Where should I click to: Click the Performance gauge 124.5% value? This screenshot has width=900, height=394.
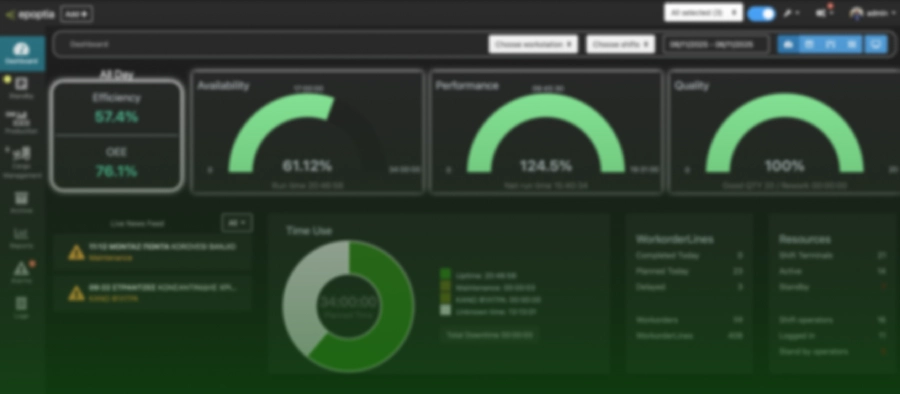point(546,166)
